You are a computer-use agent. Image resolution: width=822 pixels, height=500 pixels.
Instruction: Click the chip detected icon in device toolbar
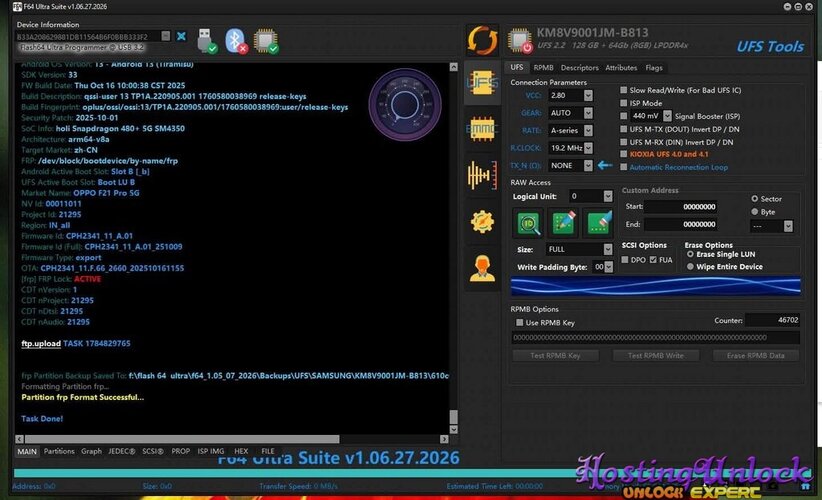[x=266, y=41]
